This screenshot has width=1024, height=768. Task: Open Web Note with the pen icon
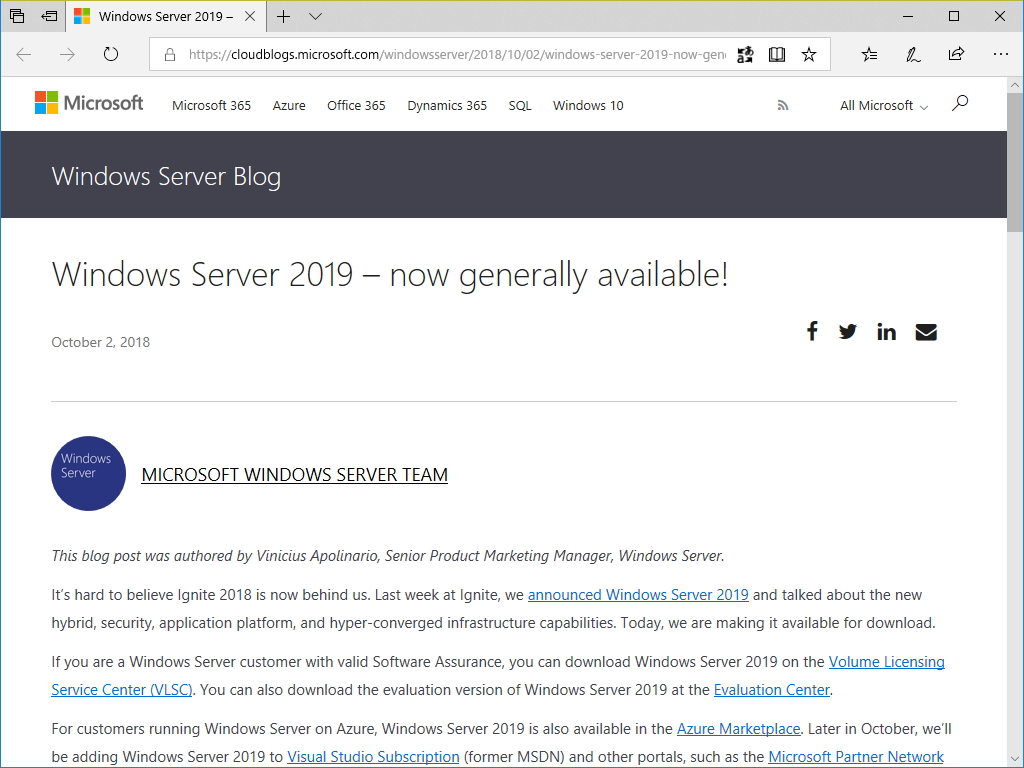click(x=912, y=54)
